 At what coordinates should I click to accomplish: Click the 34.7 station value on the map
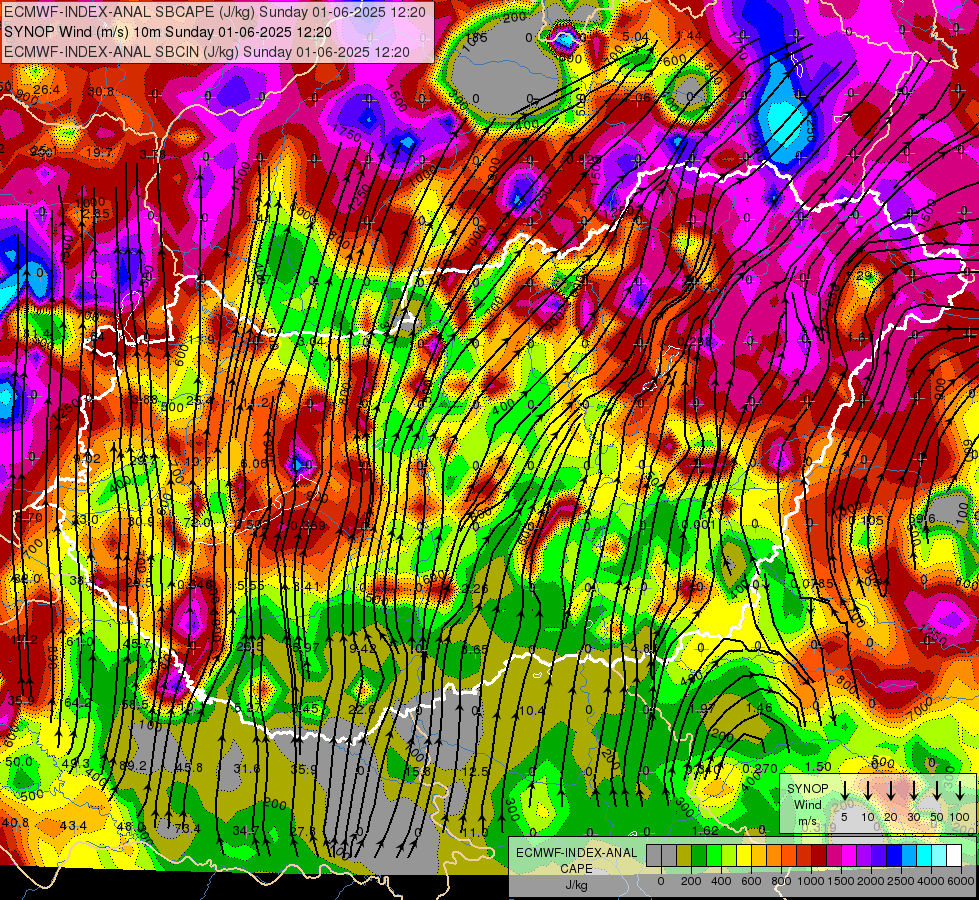click(245, 831)
